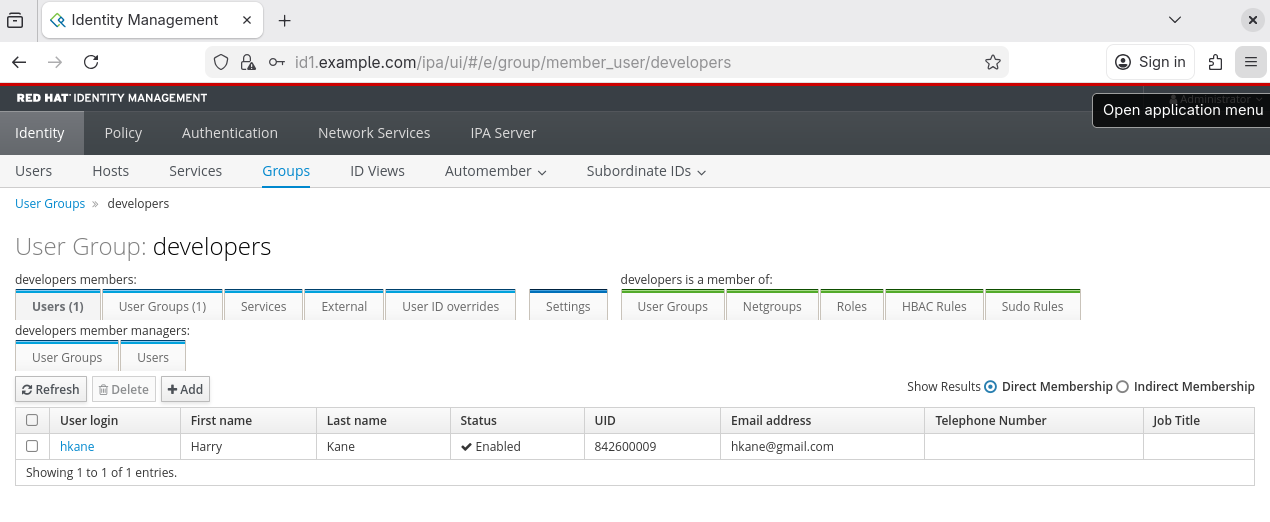
Task: Bookmark this page with the star icon
Action: pyautogui.click(x=993, y=62)
